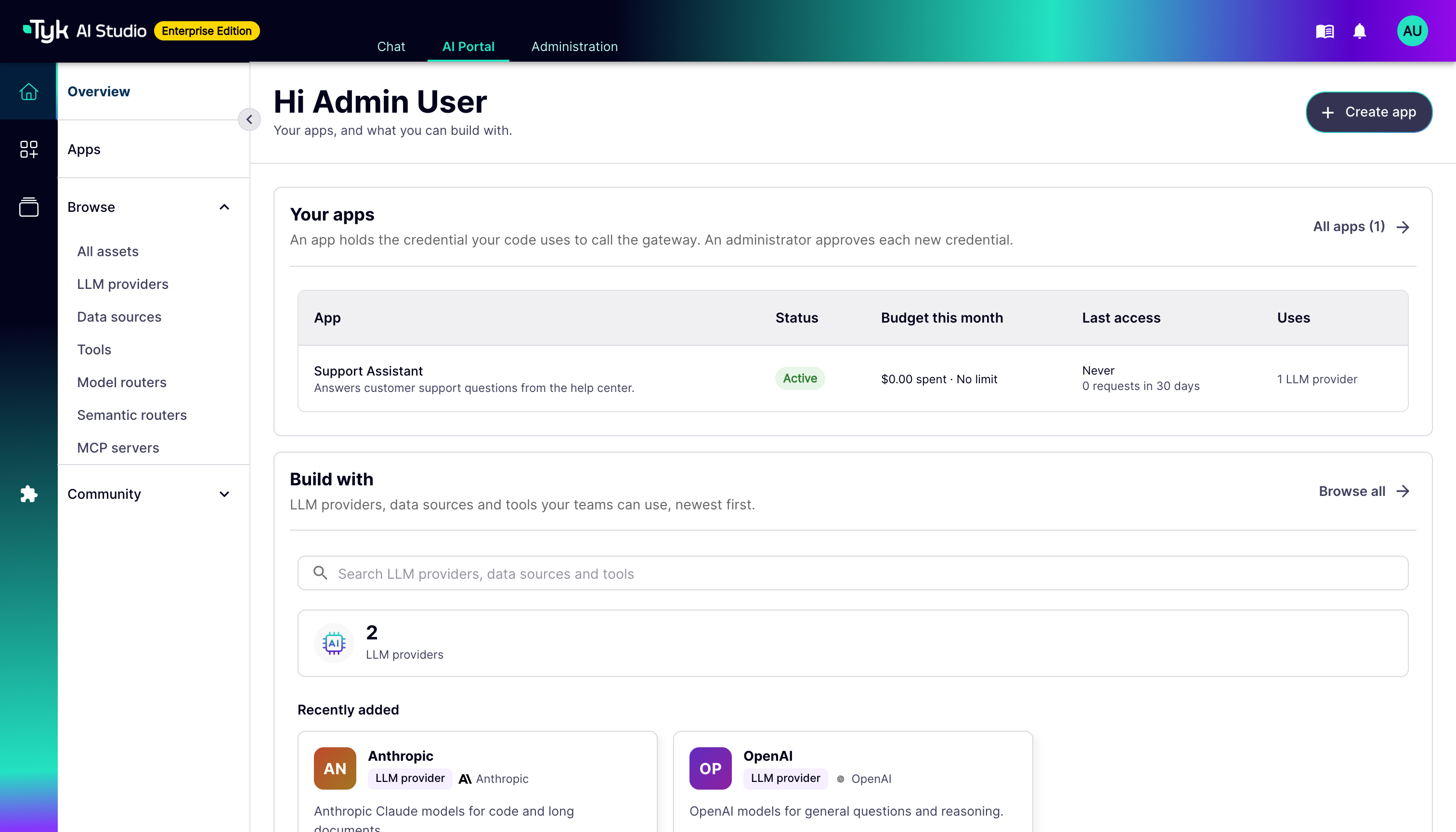Open Tools in Browse
Image resolution: width=1456 pixels, height=832 pixels.
tap(94, 349)
